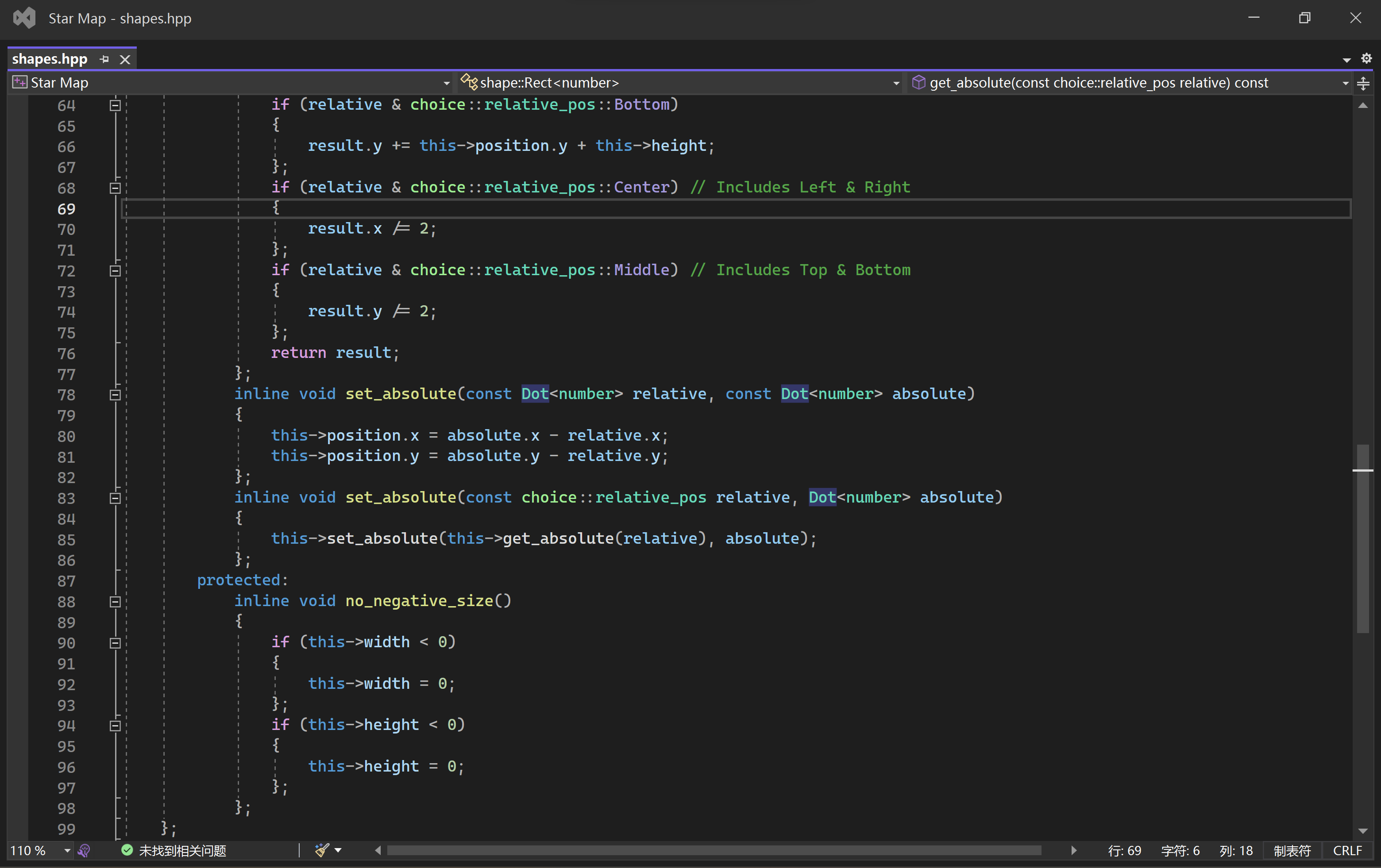Minimize the Visual Studio window
Viewport: 1381px width, 868px height.
tap(1254, 18)
